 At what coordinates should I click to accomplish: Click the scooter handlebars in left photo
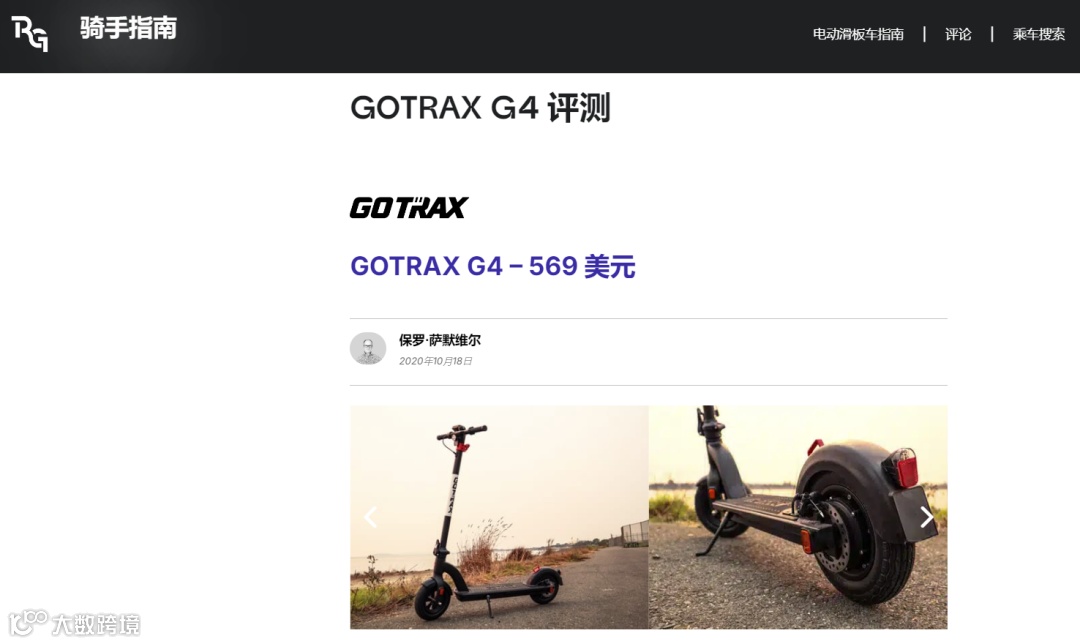tap(461, 433)
